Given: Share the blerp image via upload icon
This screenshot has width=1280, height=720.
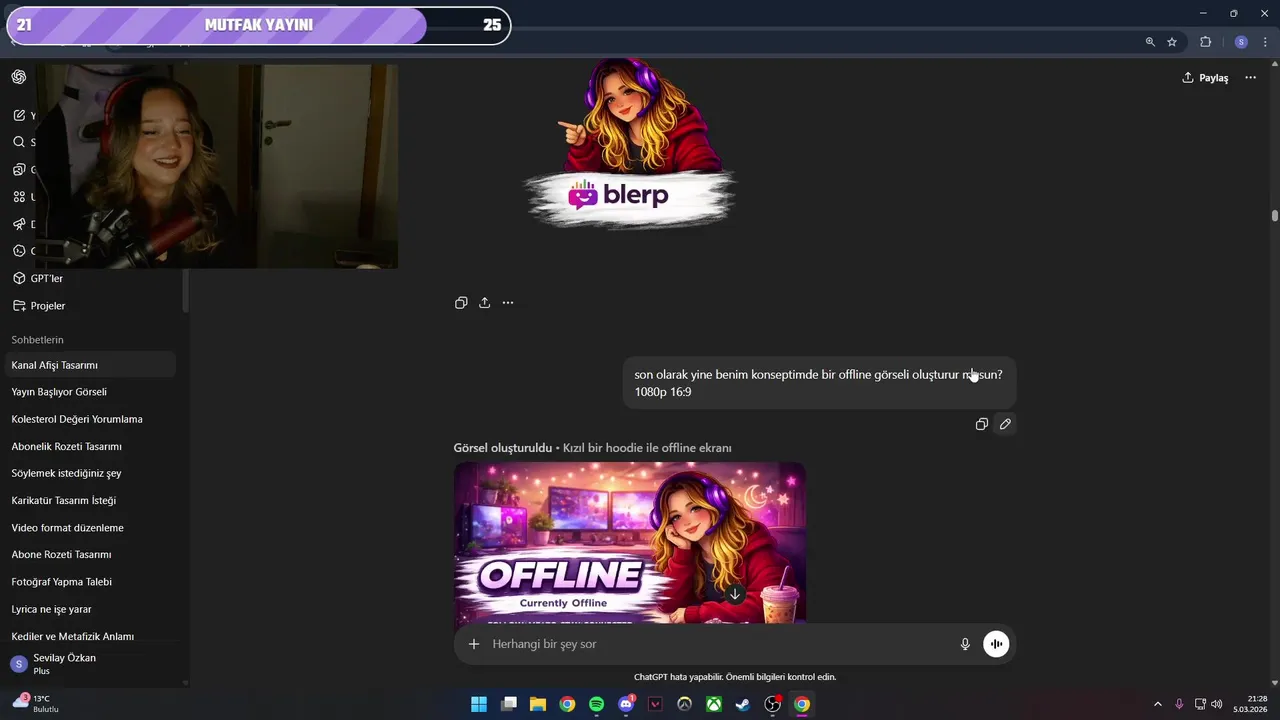Looking at the screenshot, I should 484,302.
